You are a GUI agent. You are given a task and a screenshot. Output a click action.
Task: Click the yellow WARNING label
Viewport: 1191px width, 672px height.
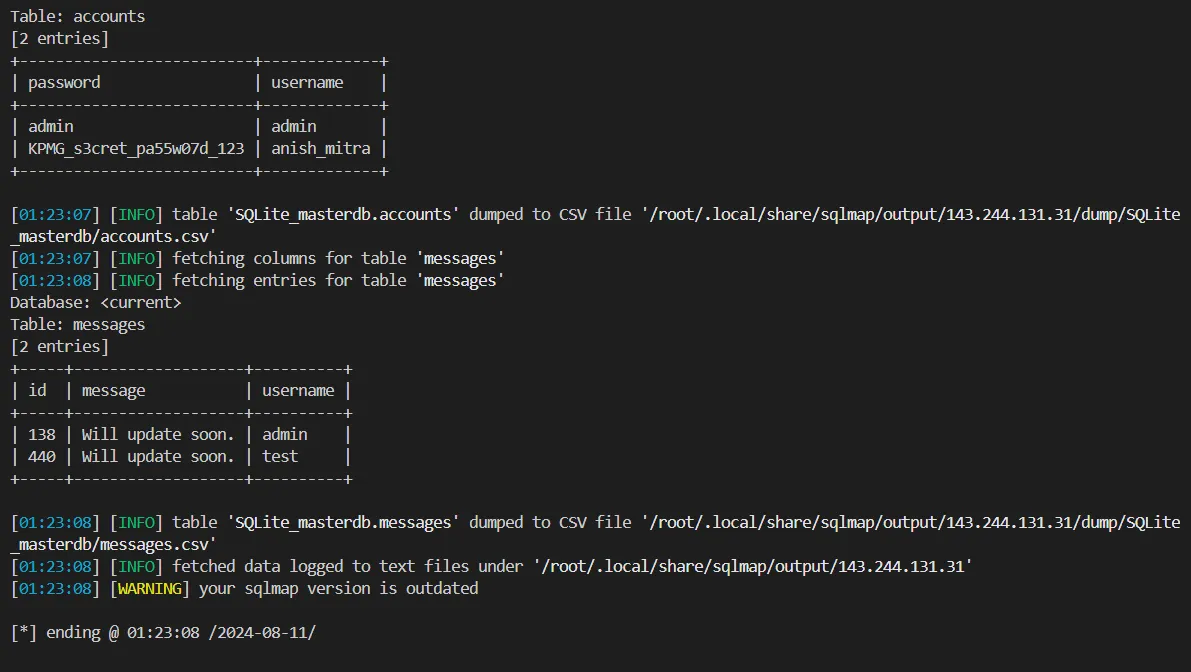150,588
